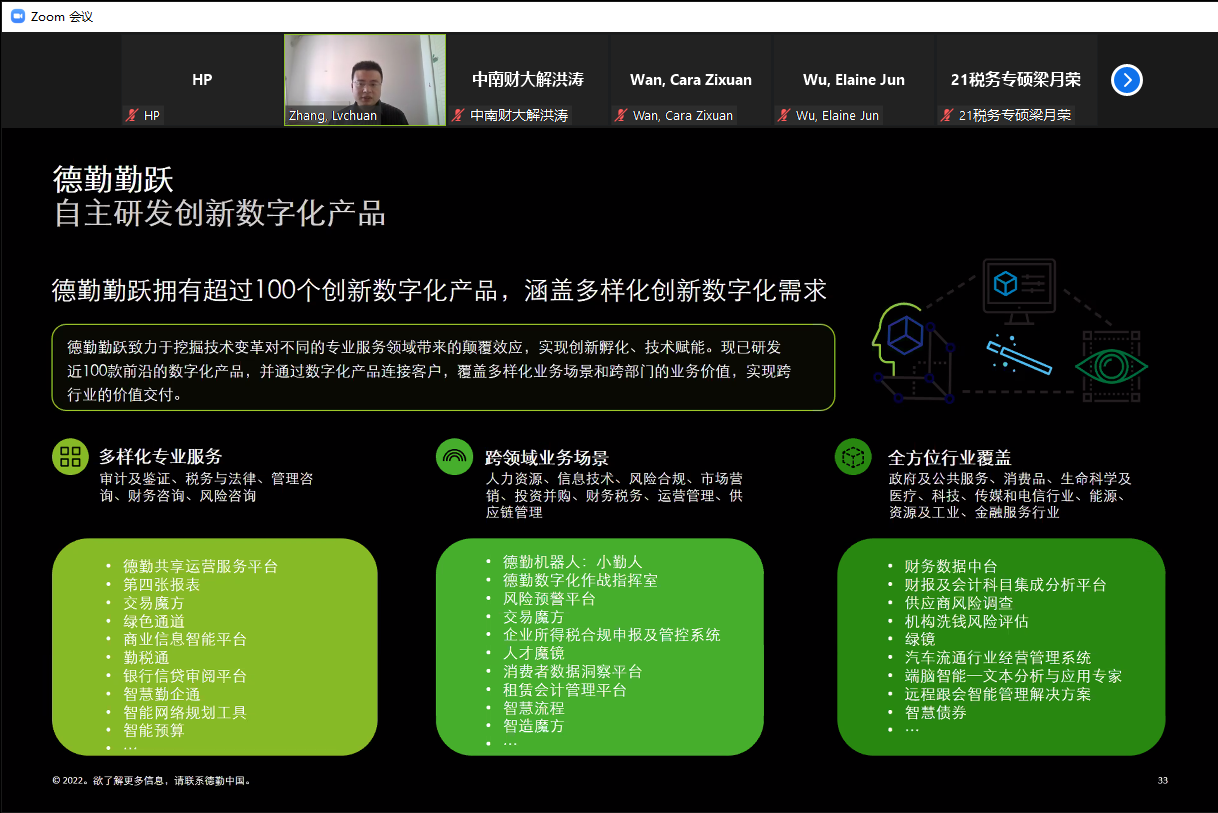Click the cube icon beside 全方位行业覆盖
This screenshot has height=813, width=1218.
(853, 457)
